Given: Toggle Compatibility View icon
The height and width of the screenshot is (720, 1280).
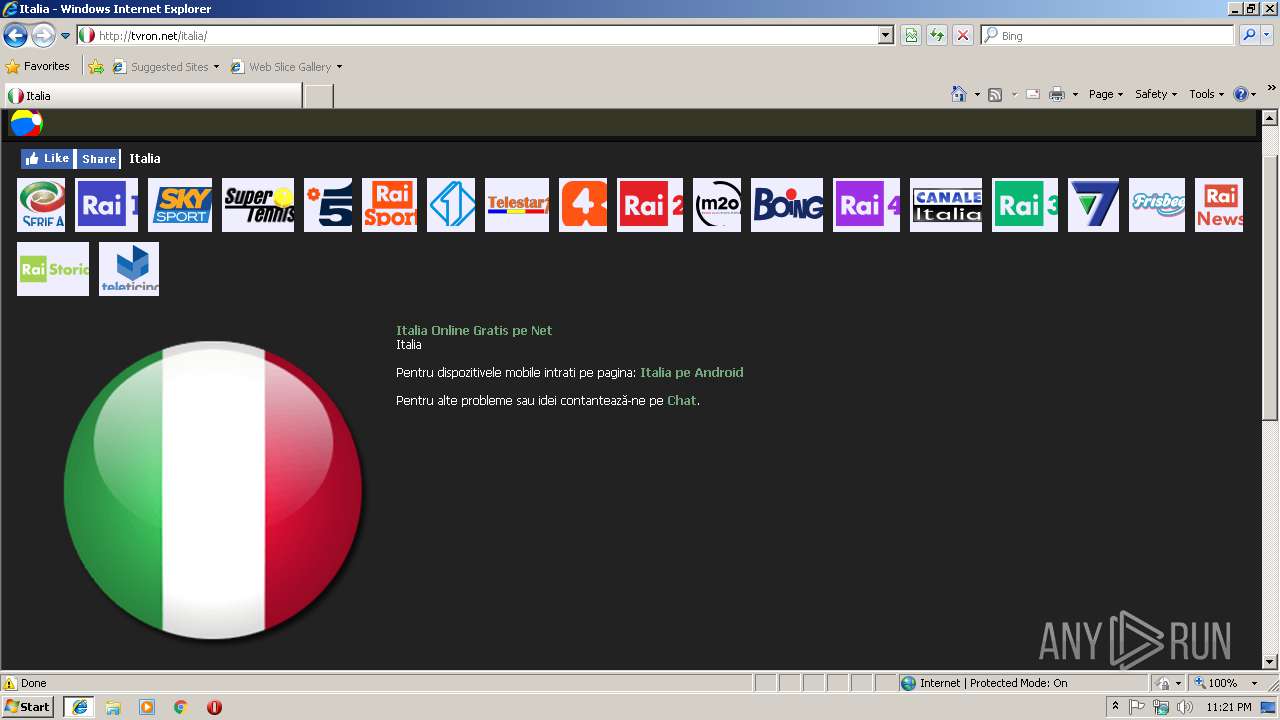Looking at the screenshot, I should point(911,35).
